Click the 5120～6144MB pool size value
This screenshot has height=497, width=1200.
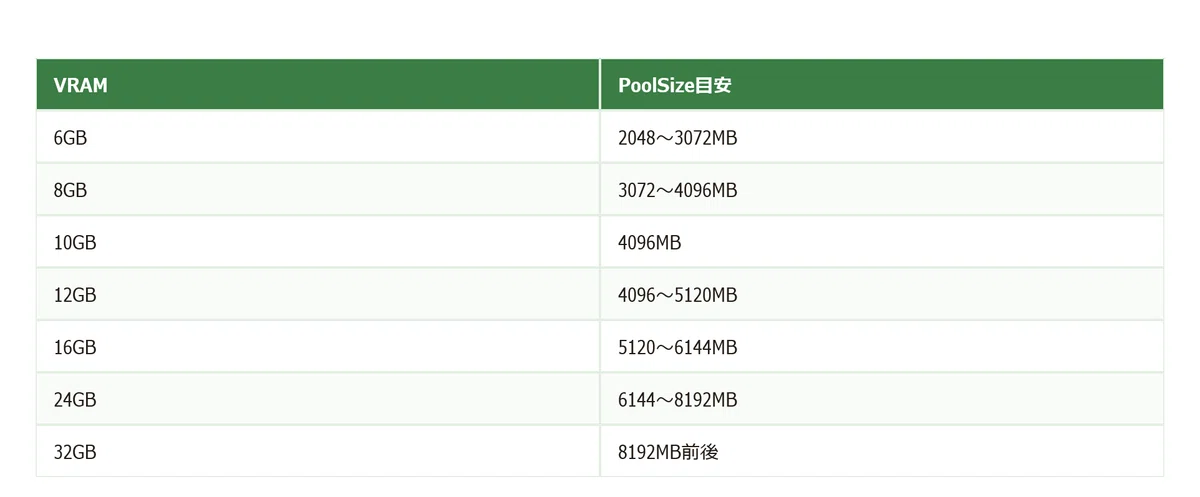tap(678, 347)
